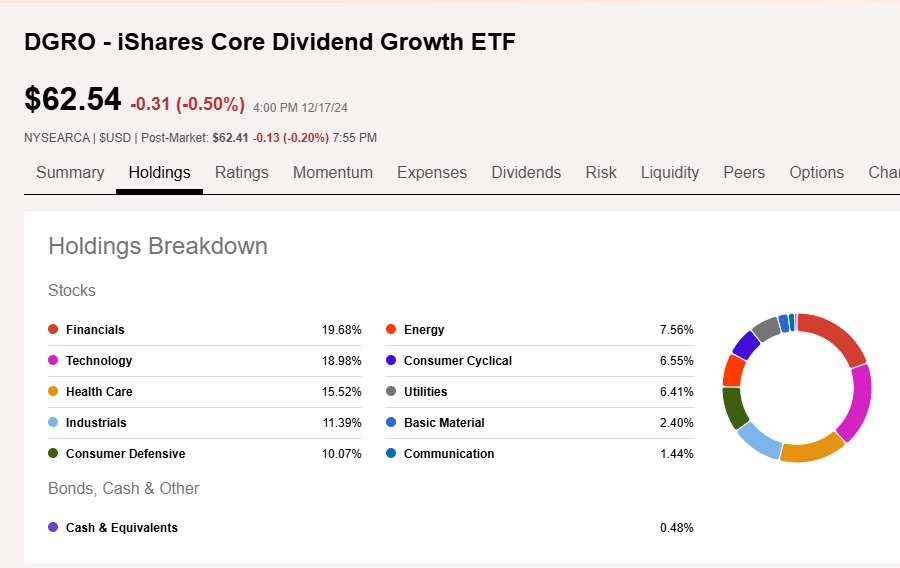Open the Momentum tab

(333, 172)
